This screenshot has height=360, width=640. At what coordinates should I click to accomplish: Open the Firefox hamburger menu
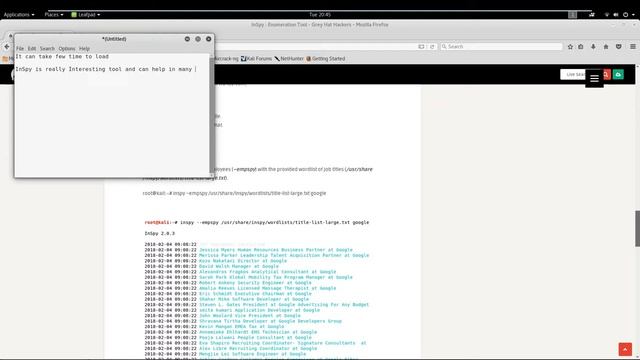633,47
